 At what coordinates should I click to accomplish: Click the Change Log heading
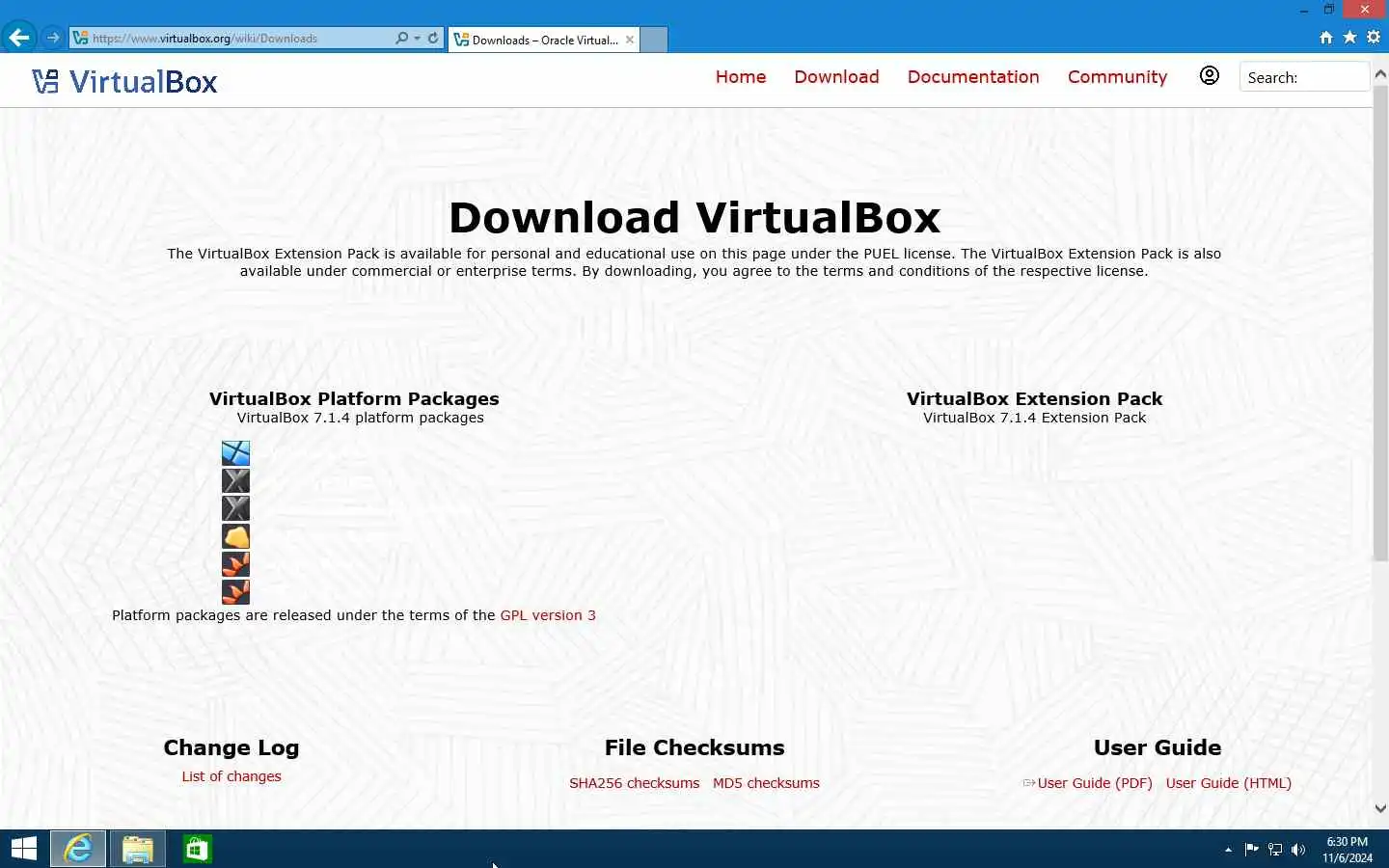231,747
